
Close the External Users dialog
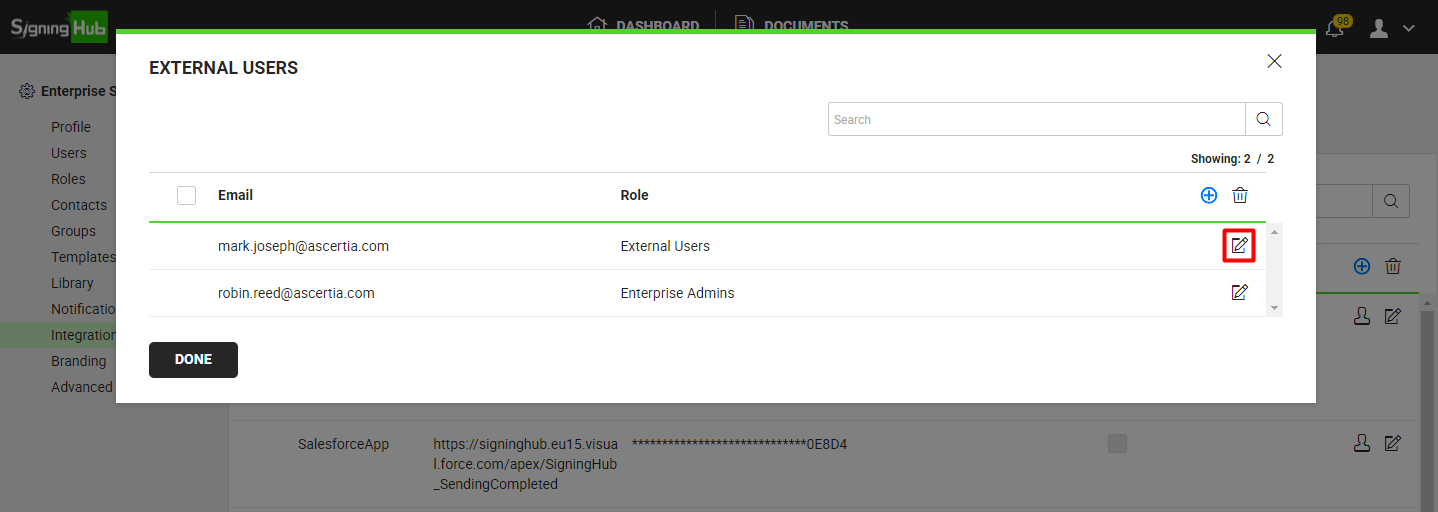coord(1274,61)
